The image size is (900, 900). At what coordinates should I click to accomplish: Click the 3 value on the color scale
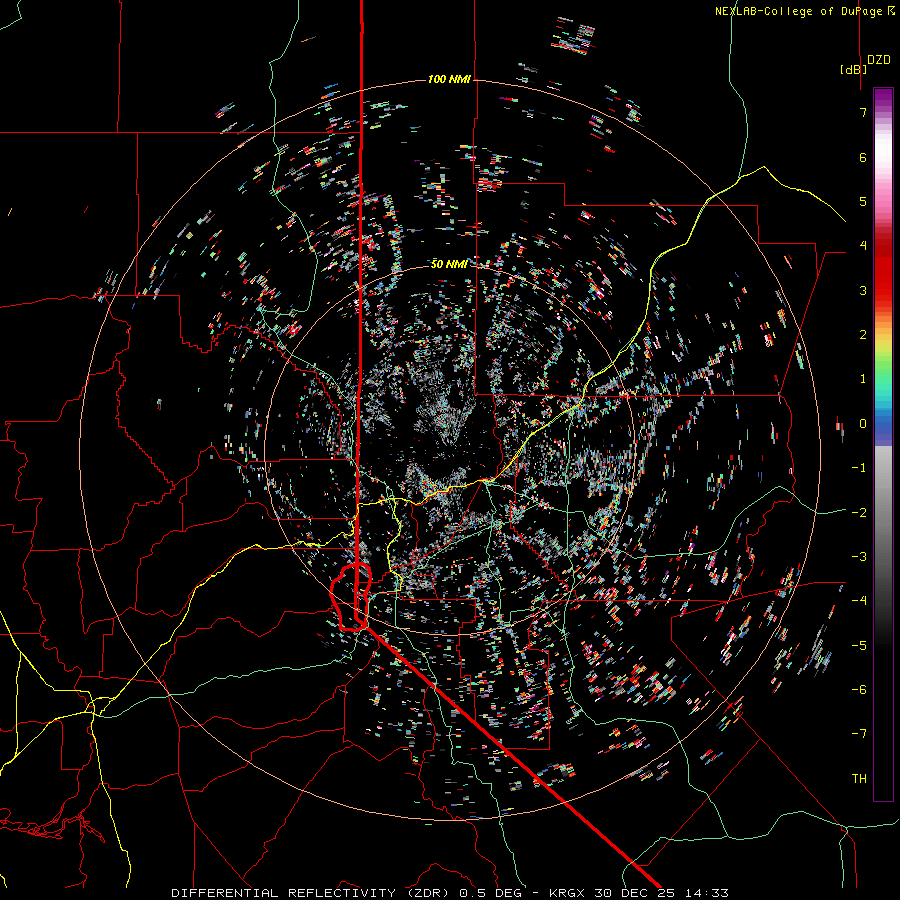point(863,290)
